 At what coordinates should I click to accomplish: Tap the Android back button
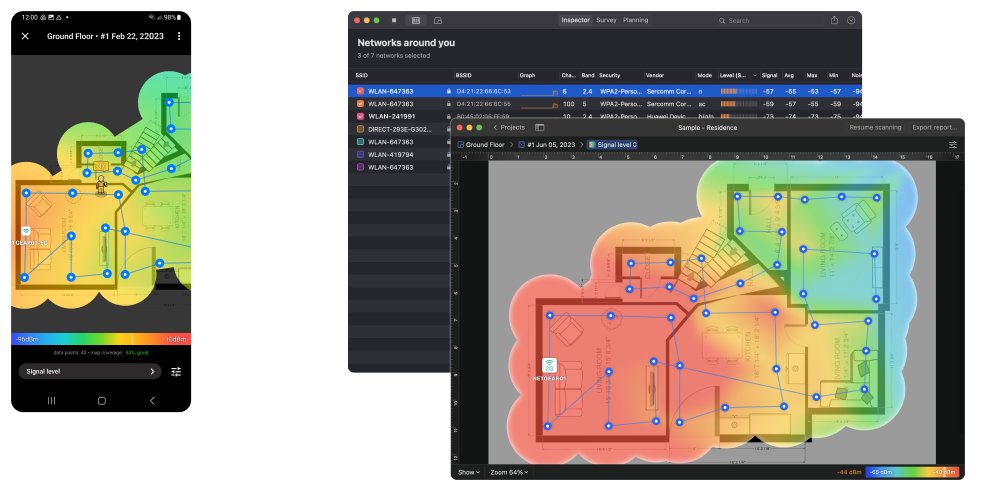152,401
